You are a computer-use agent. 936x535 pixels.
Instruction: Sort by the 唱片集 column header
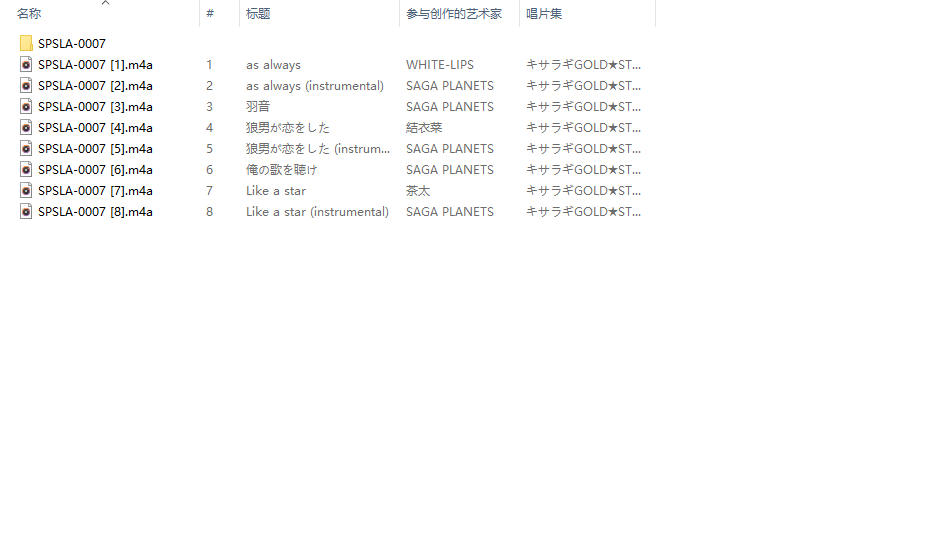544,14
